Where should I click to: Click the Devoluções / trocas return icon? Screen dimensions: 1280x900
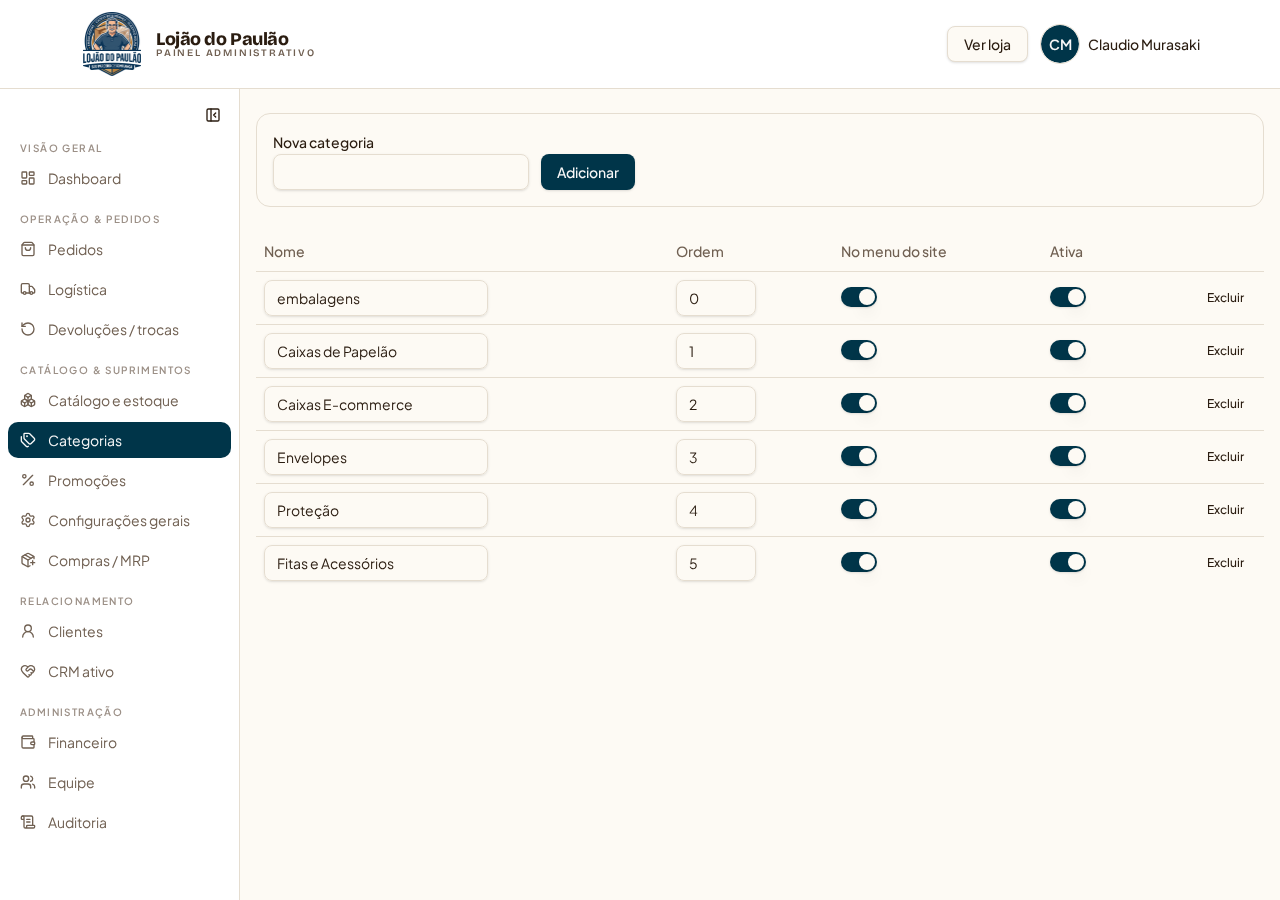coord(28,329)
